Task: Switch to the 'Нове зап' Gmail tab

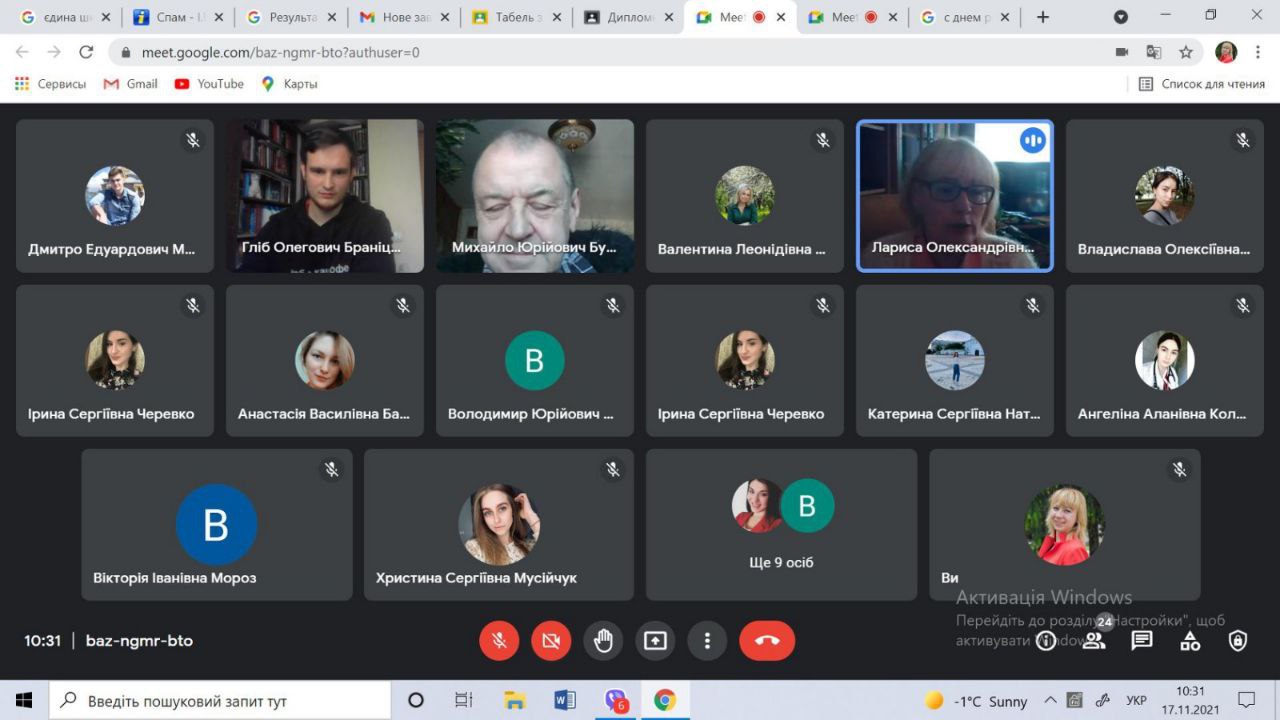Action: 402,17
